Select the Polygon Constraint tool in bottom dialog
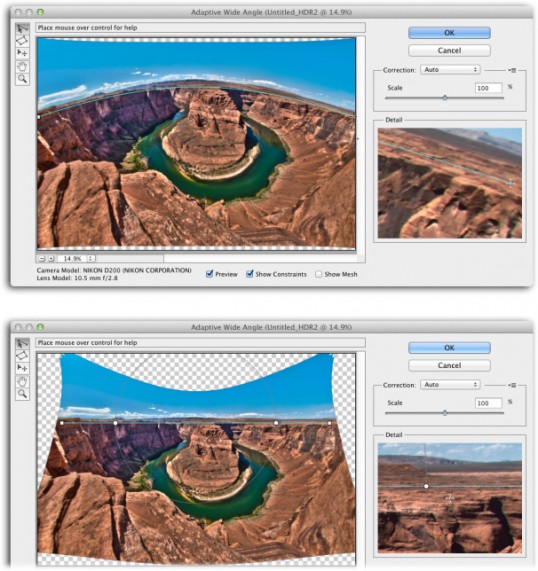The image size is (538, 571). click(x=22, y=355)
